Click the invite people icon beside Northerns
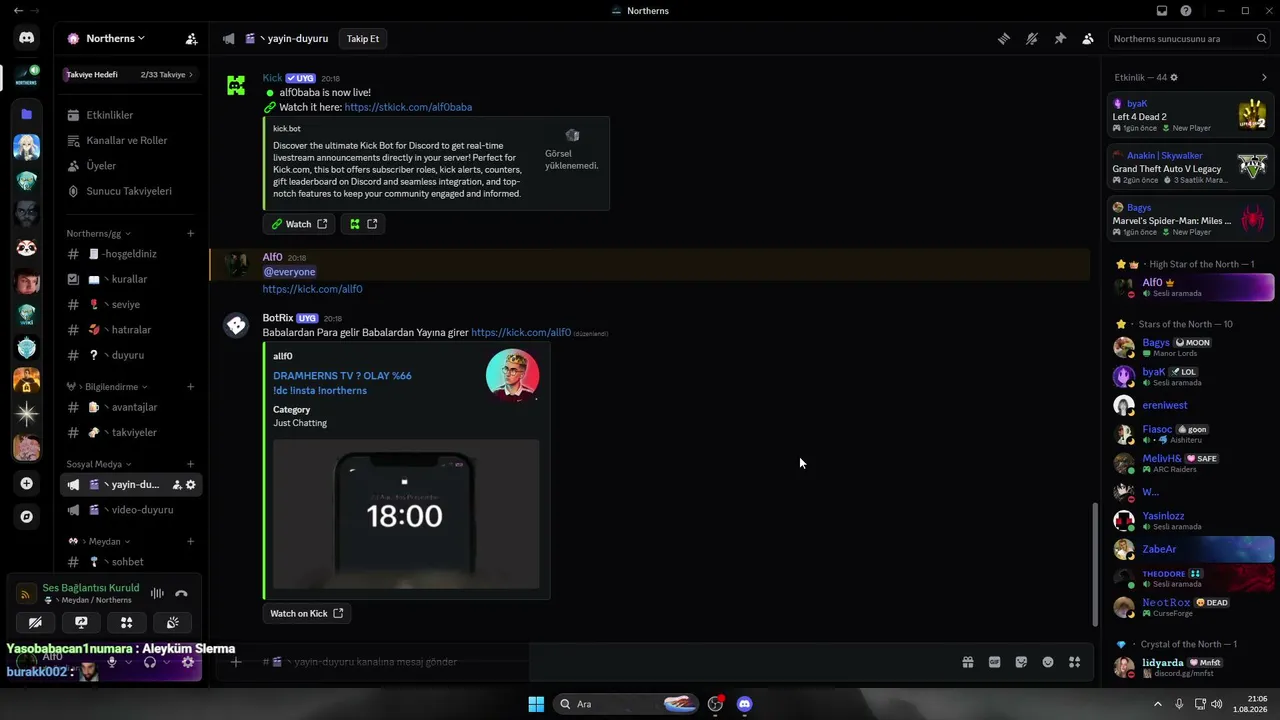The height and width of the screenshot is (720, 1280). [191, 39]
